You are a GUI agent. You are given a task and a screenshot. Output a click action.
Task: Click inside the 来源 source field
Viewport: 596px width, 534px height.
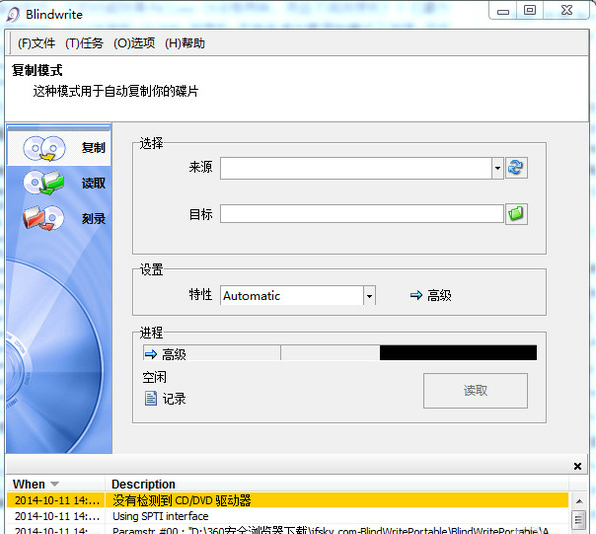[356, 168]
